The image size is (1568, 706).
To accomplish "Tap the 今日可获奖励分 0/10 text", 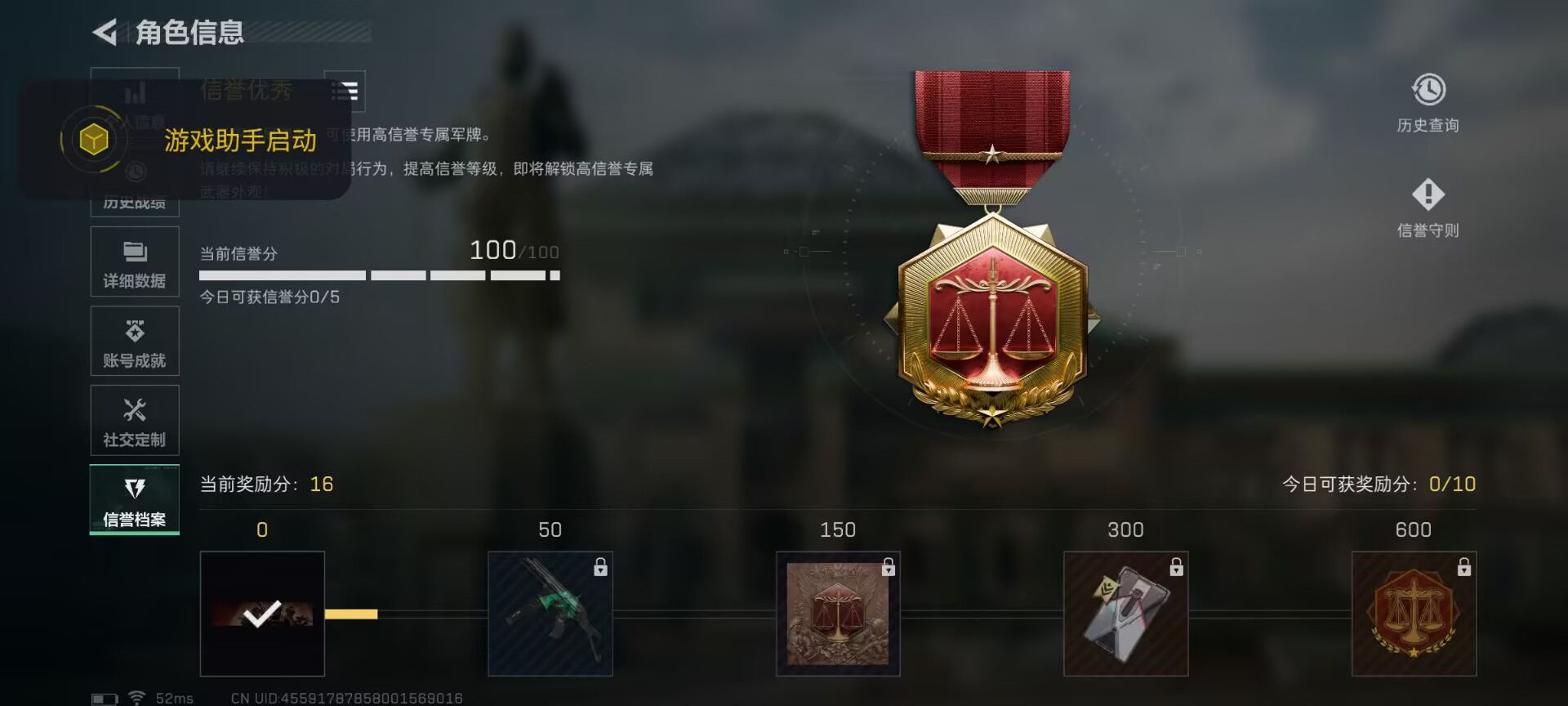I will 1379,484.
